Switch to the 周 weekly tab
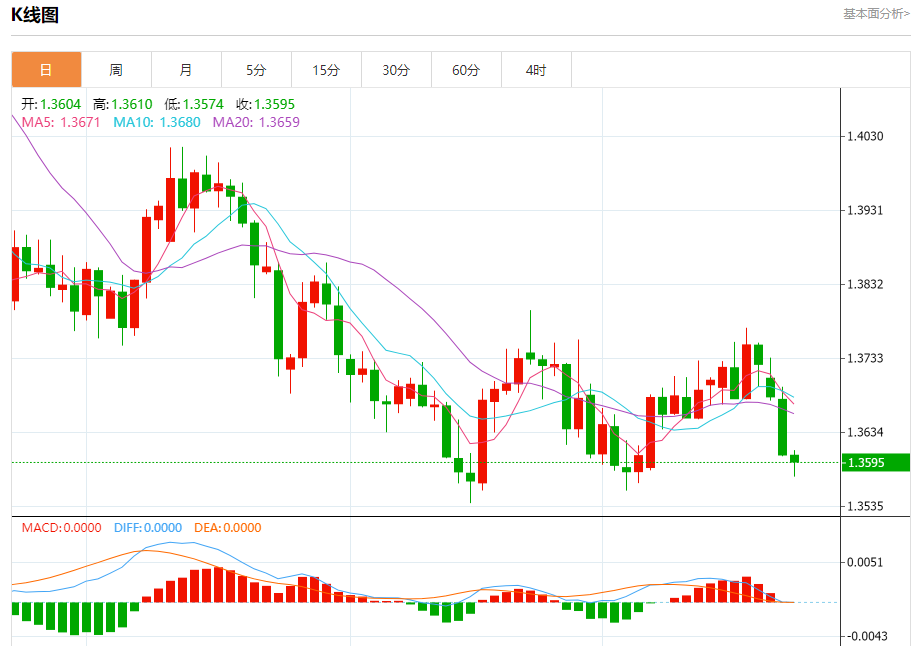The height and width of the screenshot is (646, 915). click(116, 70)
